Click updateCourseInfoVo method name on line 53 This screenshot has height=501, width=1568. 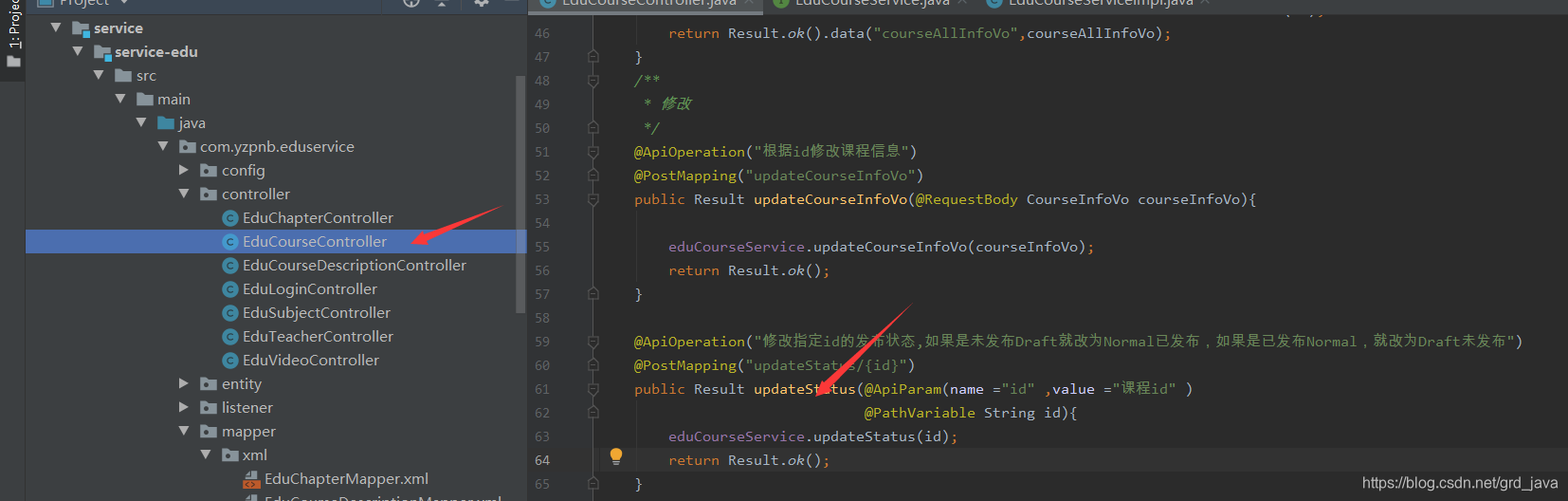point(830,199)
